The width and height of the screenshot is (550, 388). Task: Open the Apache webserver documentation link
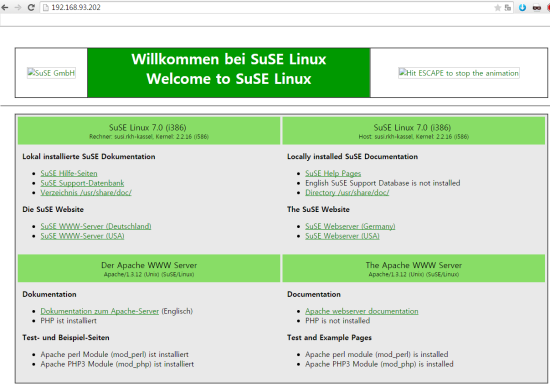pyautogui.click(x=362, y=311)
